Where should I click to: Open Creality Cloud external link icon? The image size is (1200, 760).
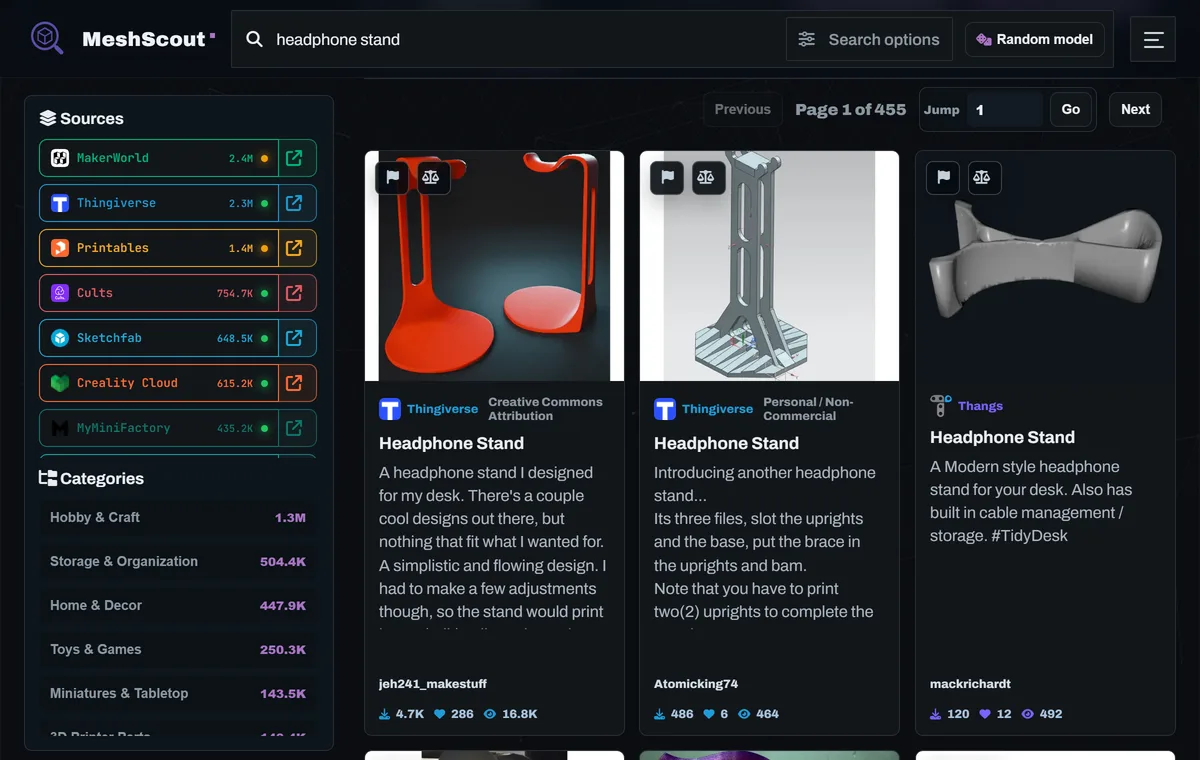(x=297, y=383)
